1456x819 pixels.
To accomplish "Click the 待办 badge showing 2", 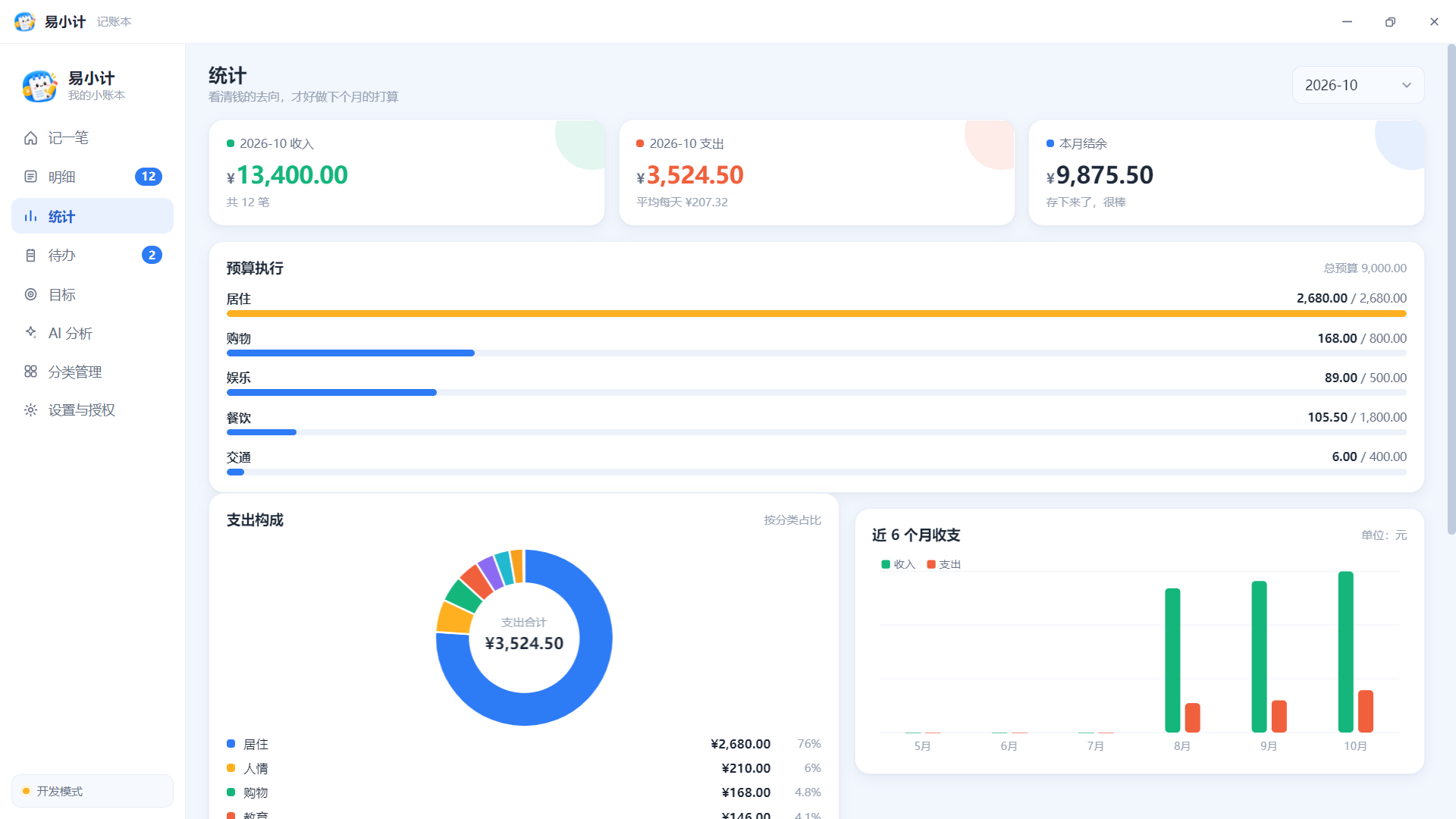I will pyautogui.click(x=152, y=256).
